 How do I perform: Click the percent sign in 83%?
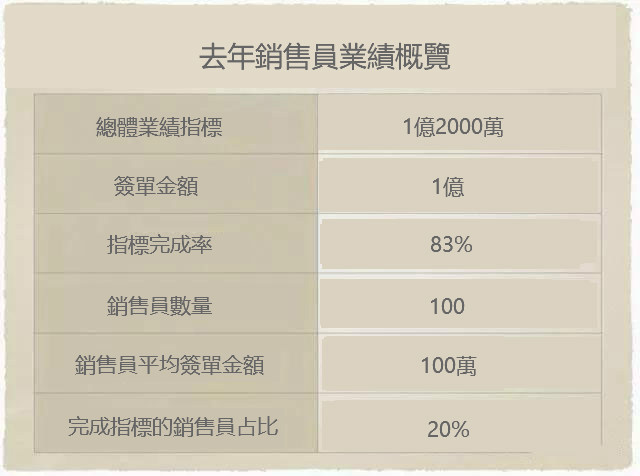click(x=462, y=245)
